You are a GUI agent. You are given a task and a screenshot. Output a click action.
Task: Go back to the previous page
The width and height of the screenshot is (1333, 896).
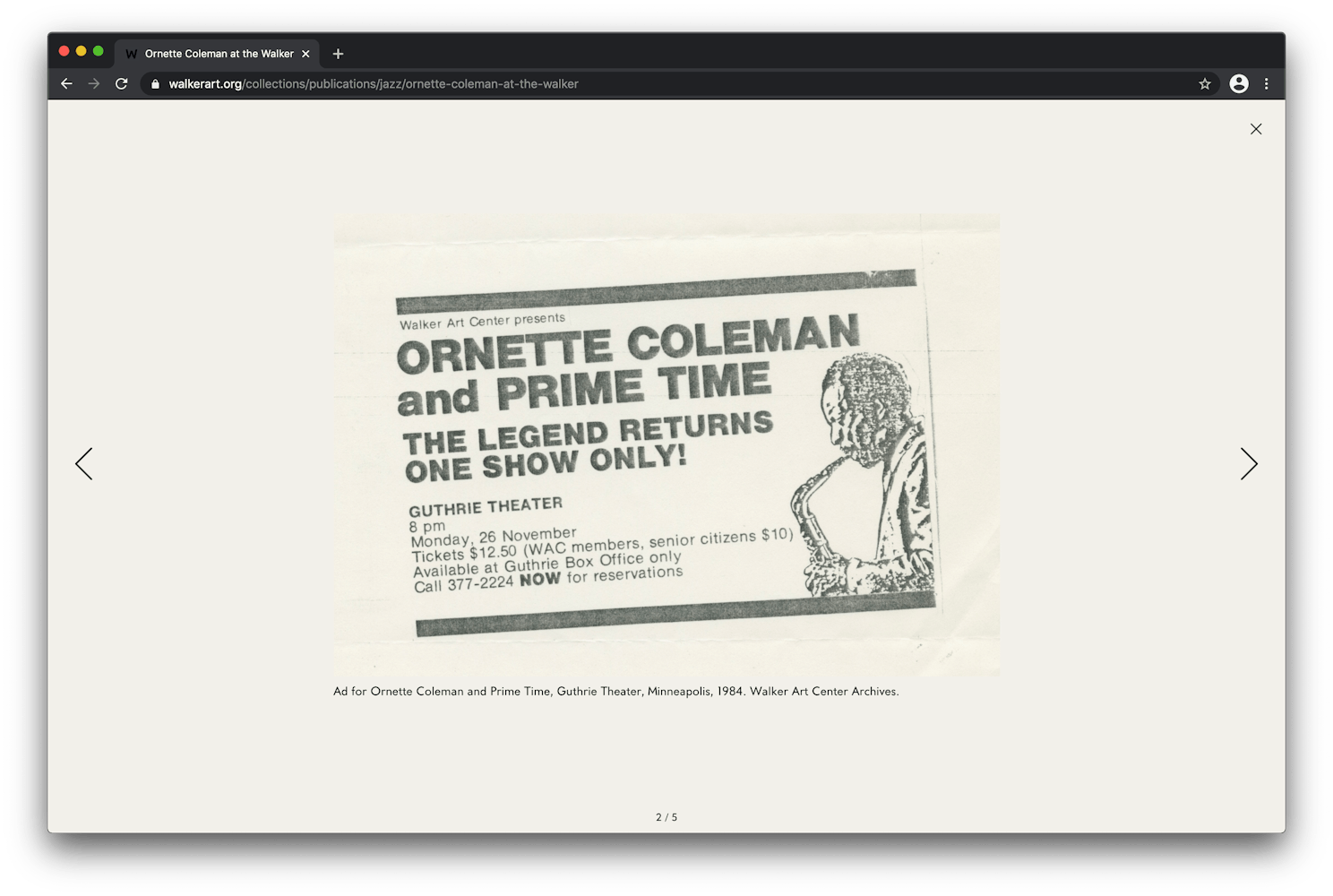[x=66, y=83]
